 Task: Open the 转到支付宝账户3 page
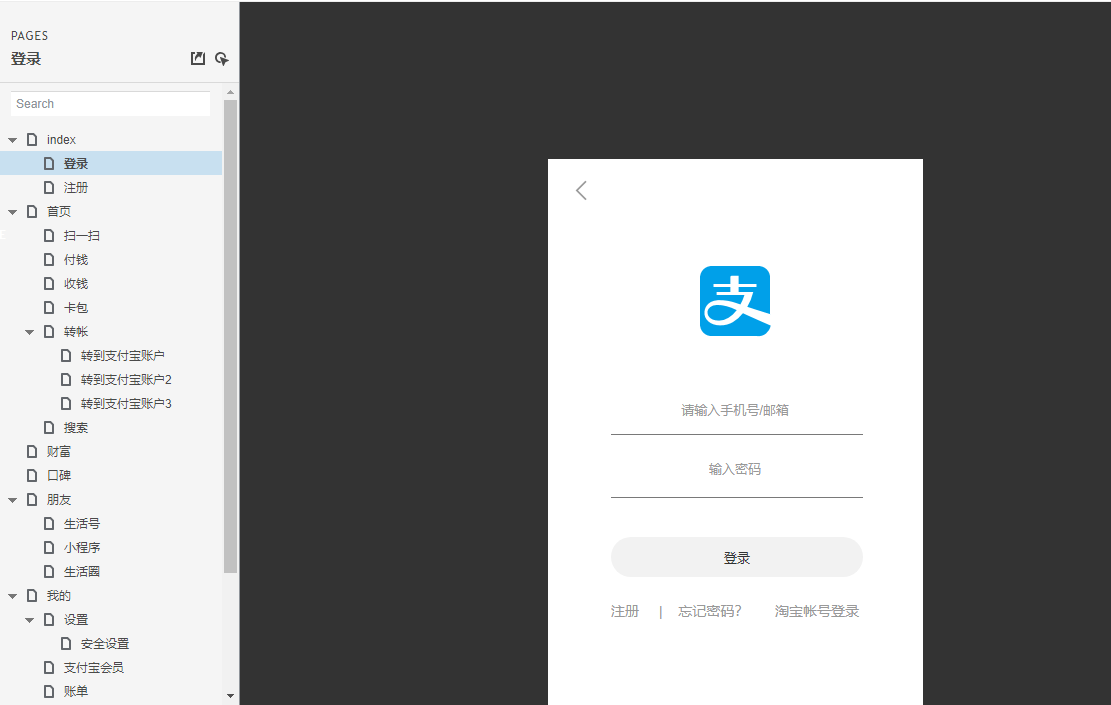126,404
